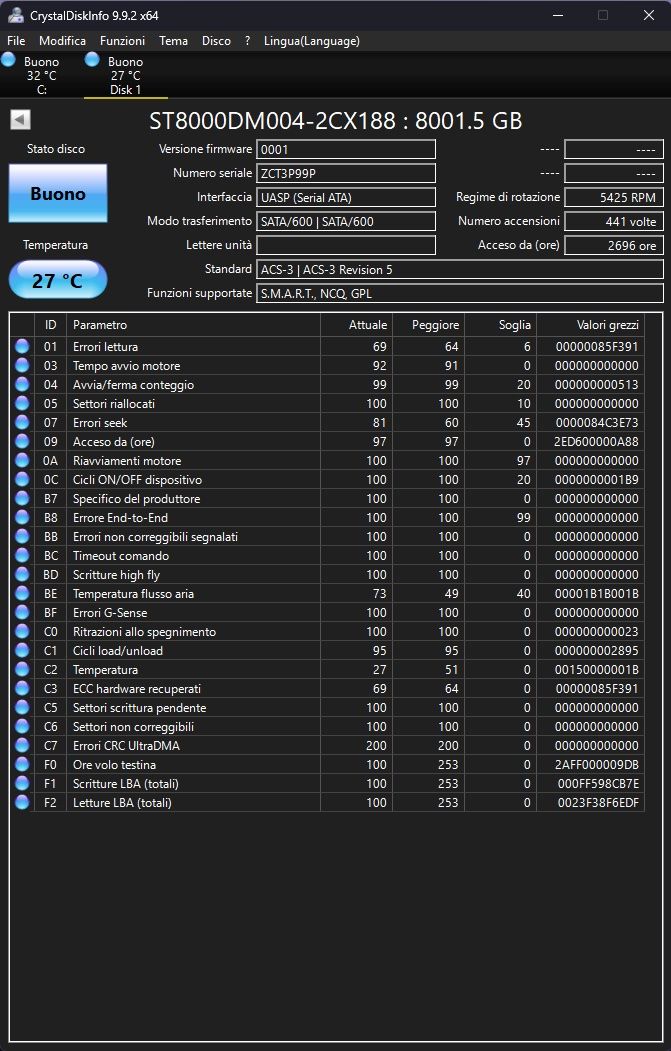671x1051 pixels.
Task: Switch to the C: disk tab
Action: pyautogui.click(x=42, y=75)
